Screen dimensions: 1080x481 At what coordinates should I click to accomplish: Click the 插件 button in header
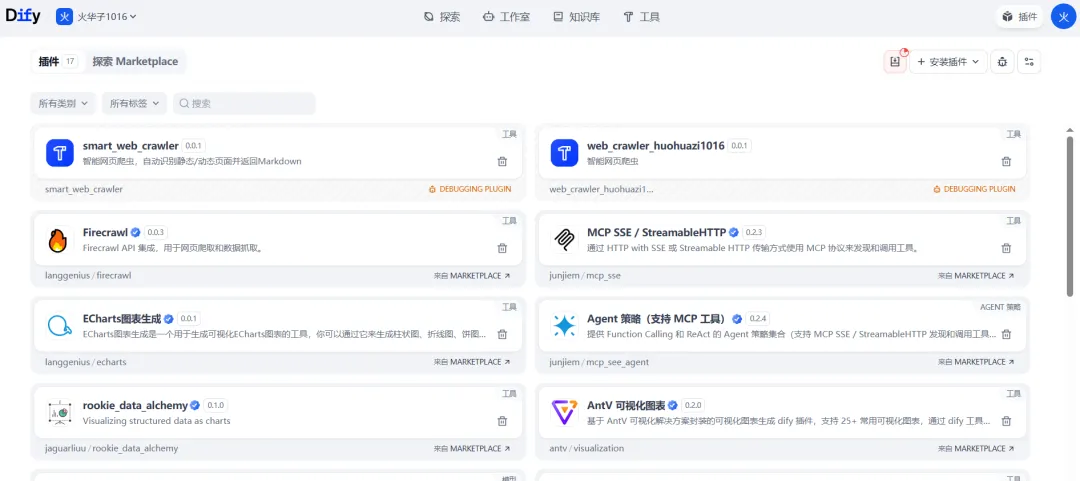click(x=1020, y=17)
